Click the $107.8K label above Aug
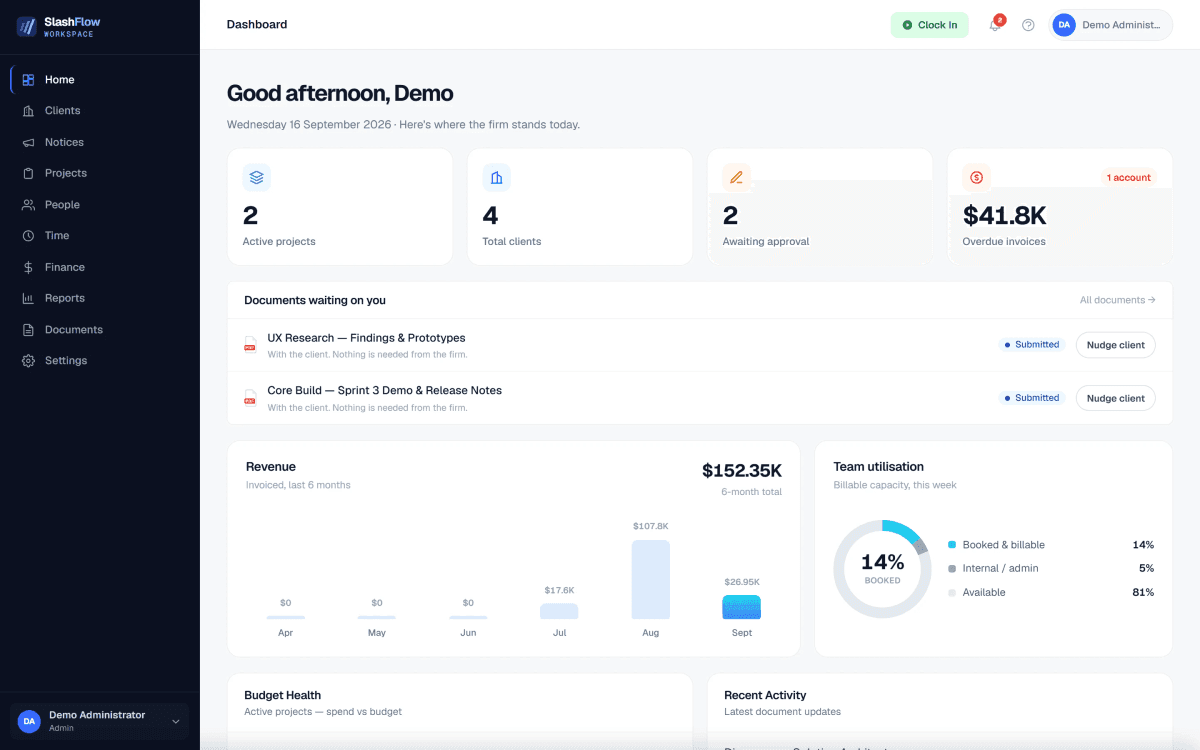This screenshot has height=750, width=1200. (650, 526)
